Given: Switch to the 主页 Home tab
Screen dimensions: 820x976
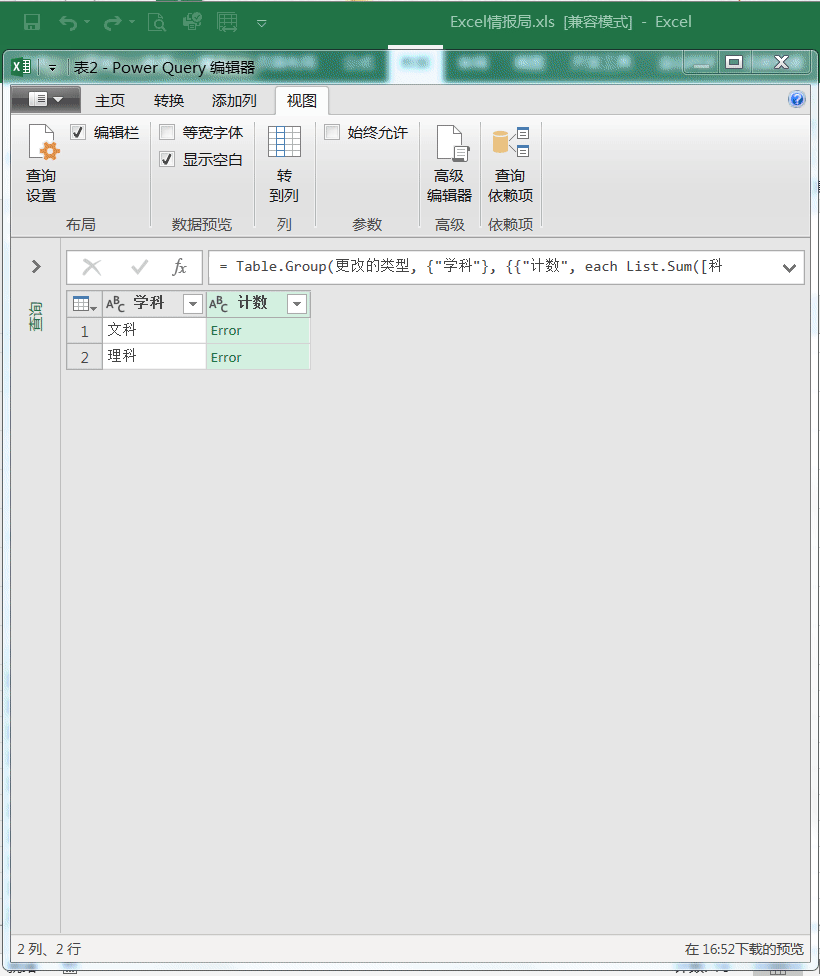Looking at the screenshot, I should point(110,100).
